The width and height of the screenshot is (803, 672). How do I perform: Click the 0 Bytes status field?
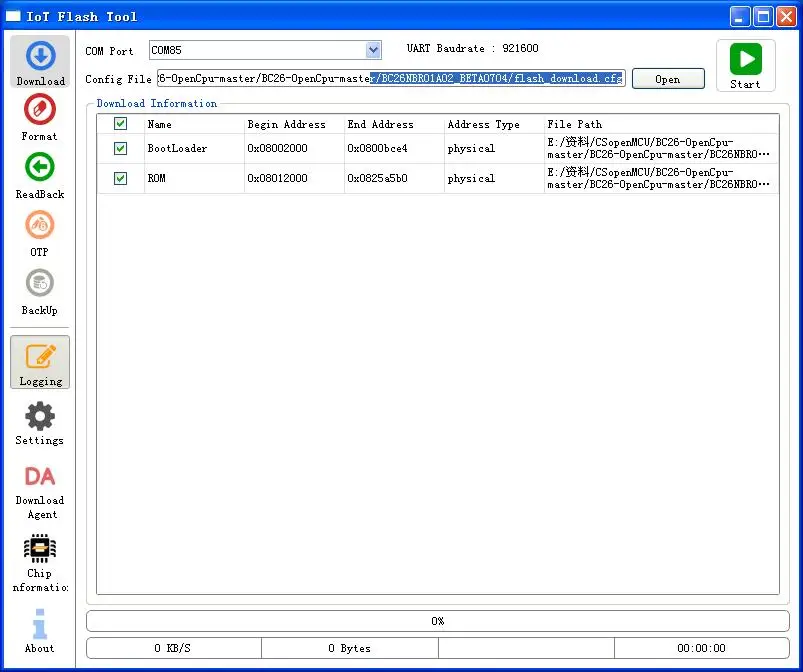click(350, 648)
